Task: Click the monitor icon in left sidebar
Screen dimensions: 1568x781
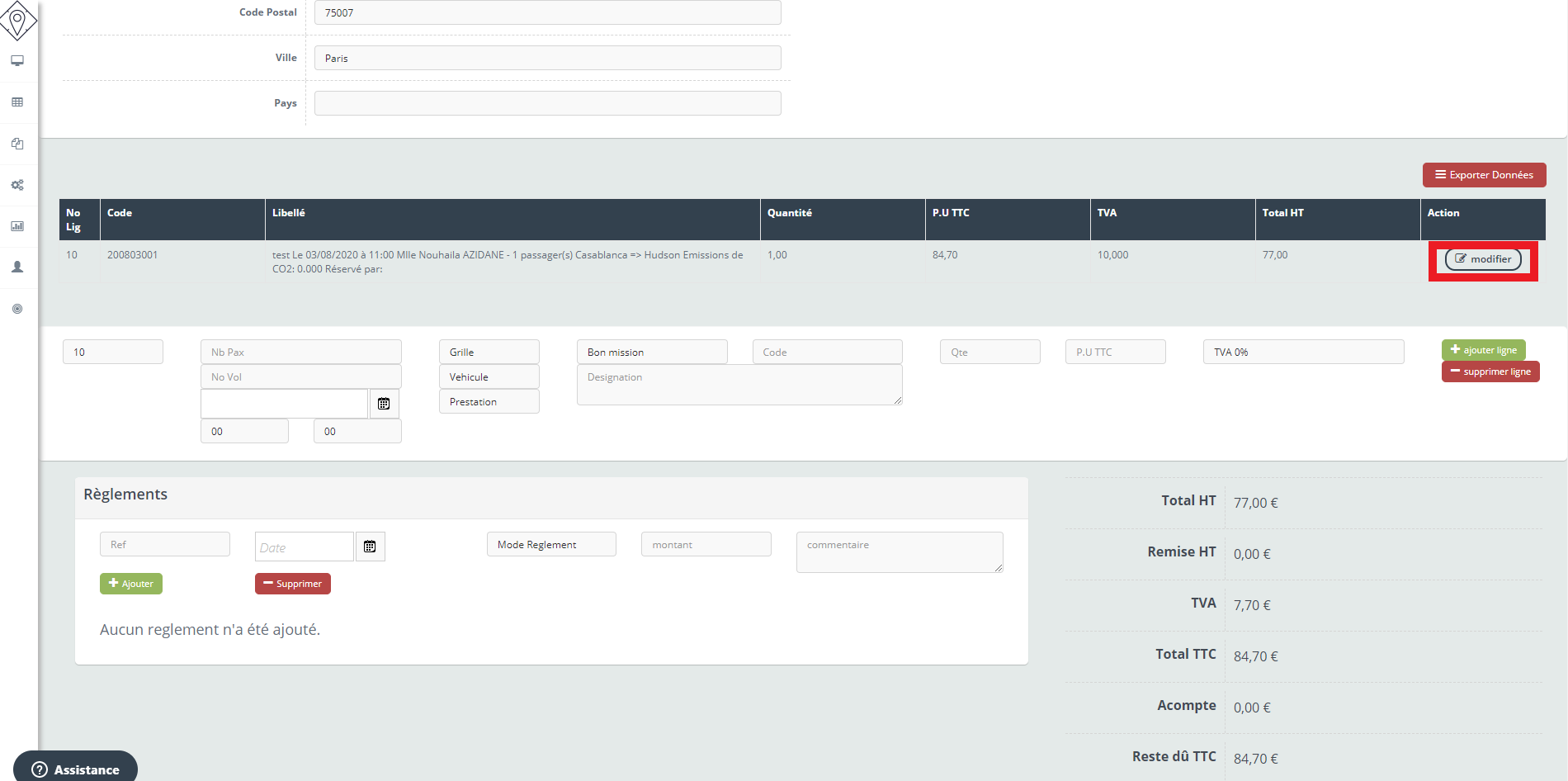Action: pos(17,61)
